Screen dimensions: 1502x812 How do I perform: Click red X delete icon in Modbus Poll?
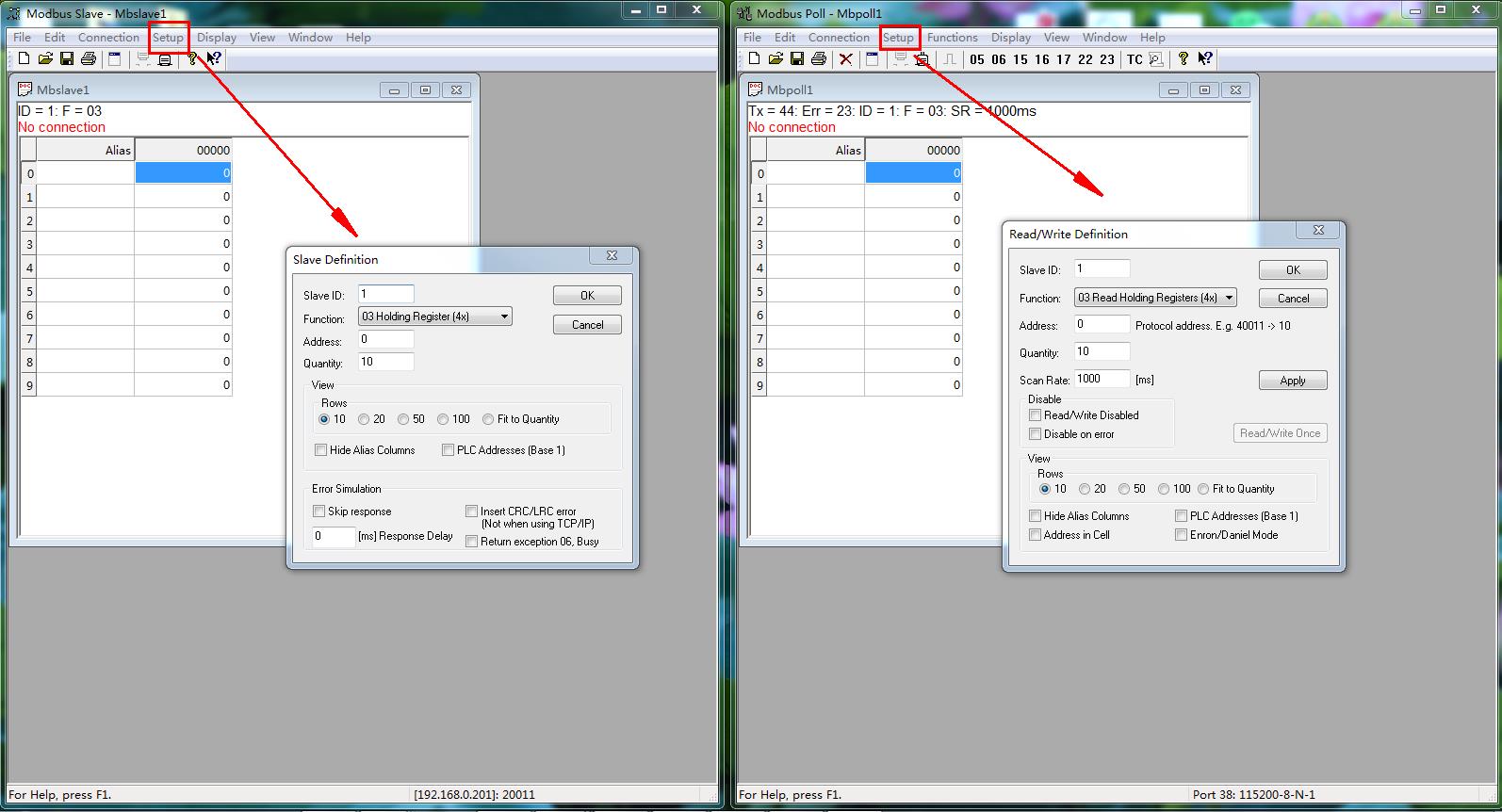coord(846,59)
